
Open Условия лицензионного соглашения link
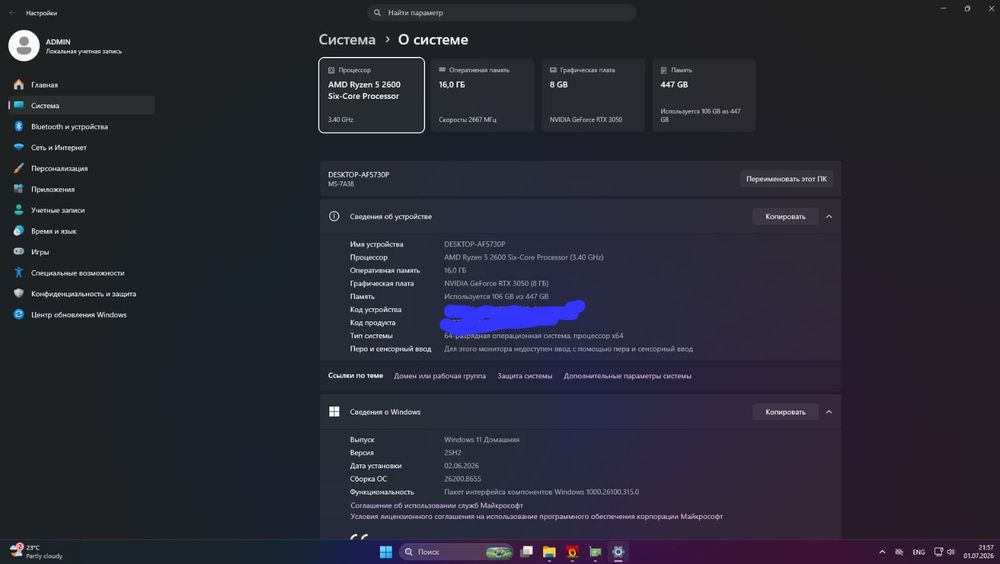point(536,516)
